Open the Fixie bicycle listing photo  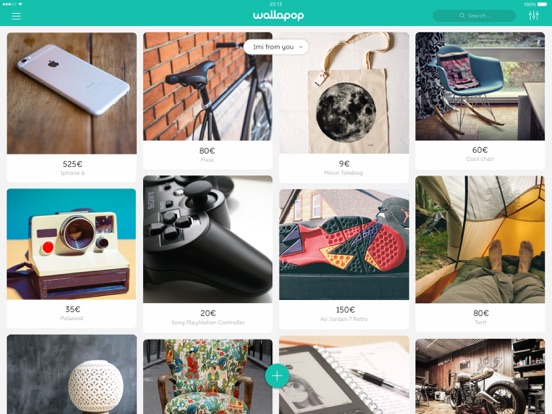tap(208, 86)
